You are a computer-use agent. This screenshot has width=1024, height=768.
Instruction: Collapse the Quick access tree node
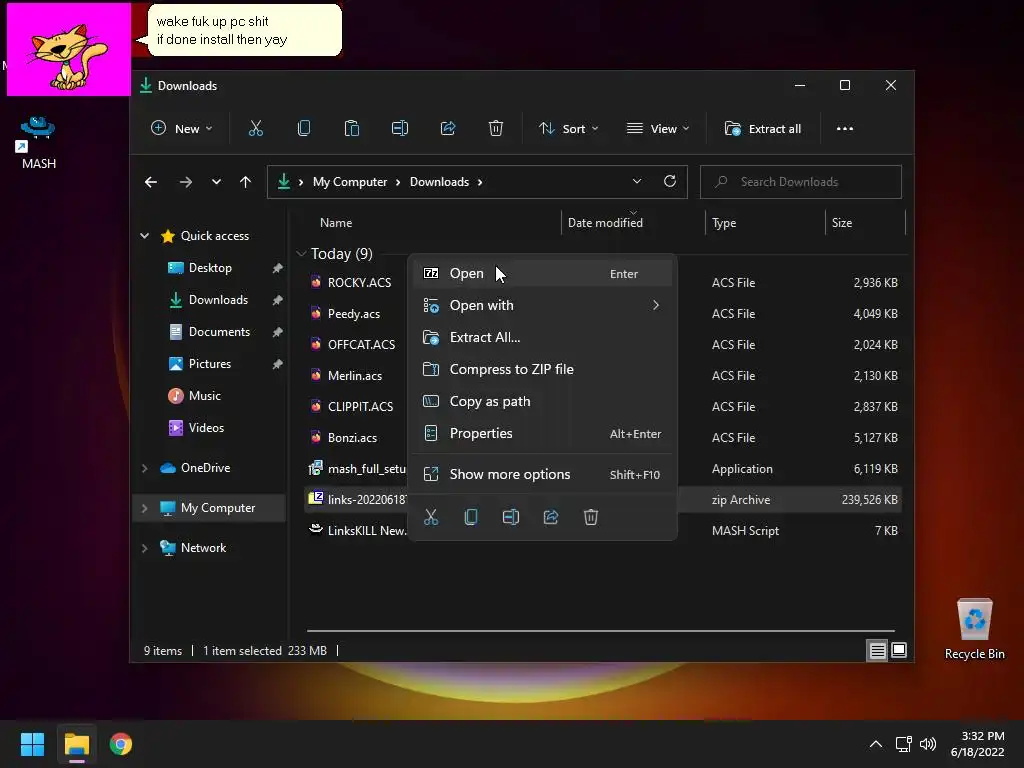(x=144, y=236)
